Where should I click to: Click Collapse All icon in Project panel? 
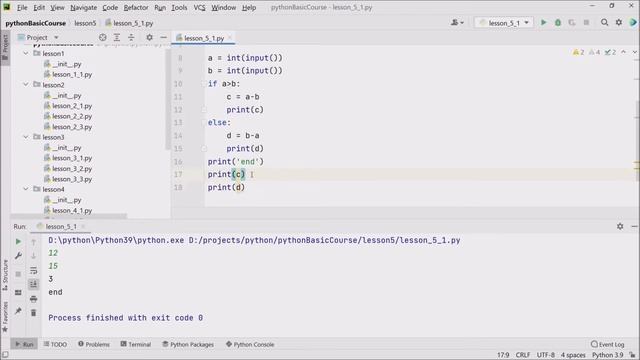(131, 38)
